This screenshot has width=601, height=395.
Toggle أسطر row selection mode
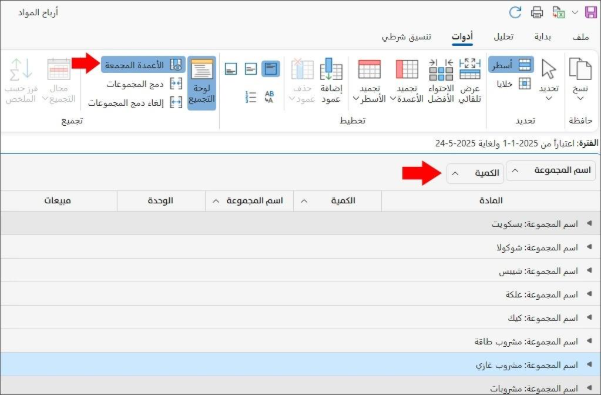[x=511, y=65]
